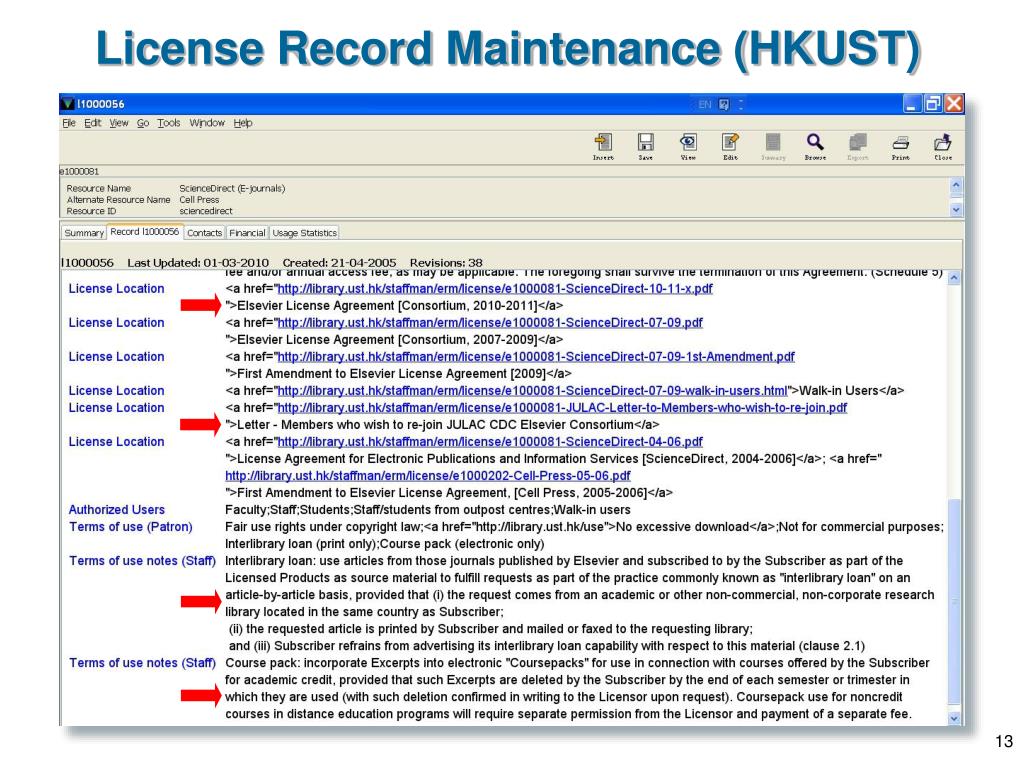Viewport: 1024px width, 768px height.
Task: Click the Terms of use (Patron) label
Action: pos(131,526)
